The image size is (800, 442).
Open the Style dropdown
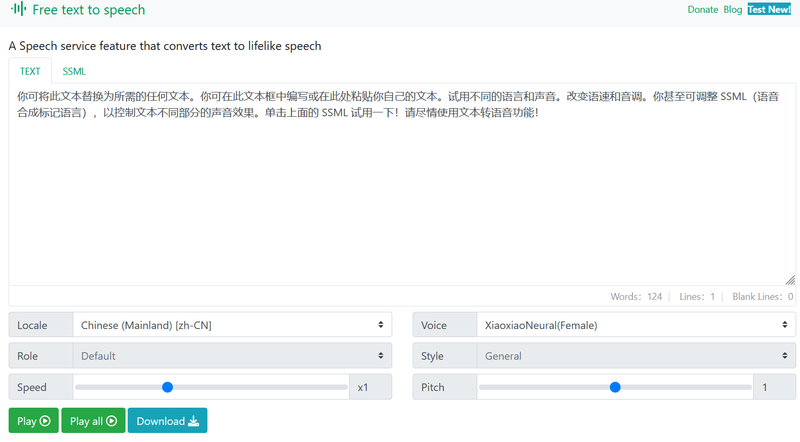coord(634,356)
